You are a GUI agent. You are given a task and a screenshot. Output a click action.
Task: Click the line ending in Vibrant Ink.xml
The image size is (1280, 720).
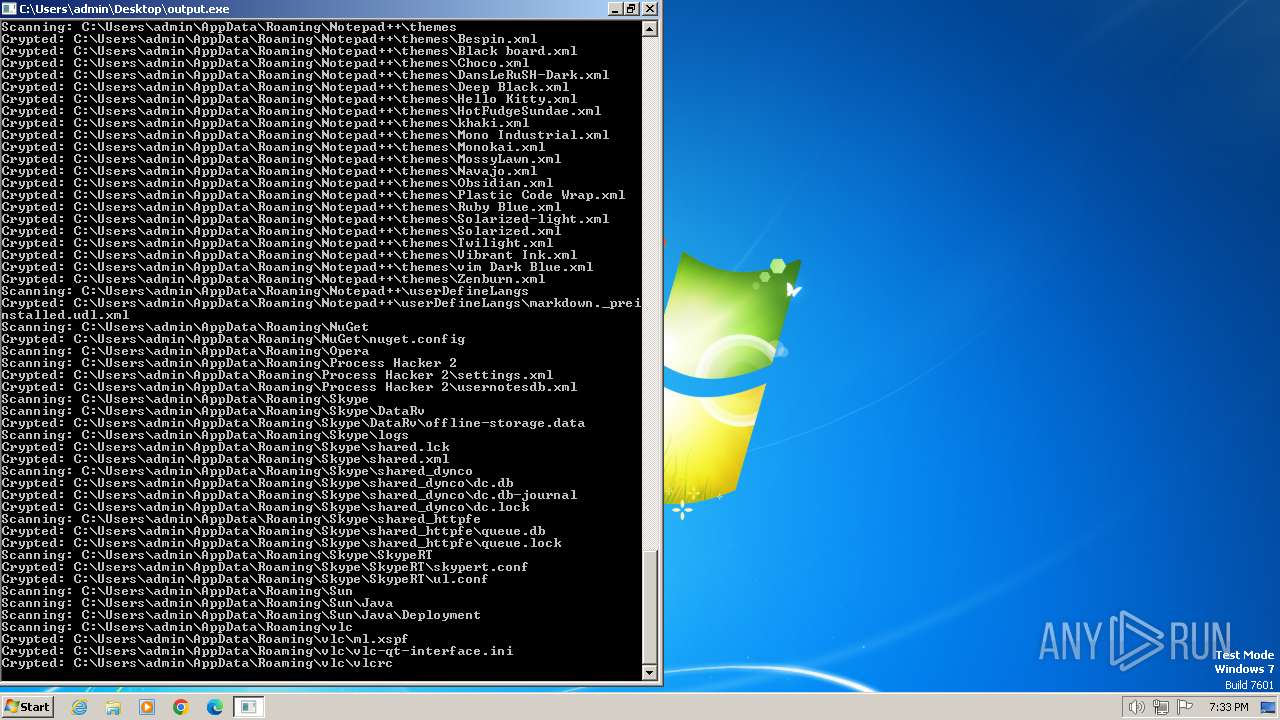(x=289, y=255)
